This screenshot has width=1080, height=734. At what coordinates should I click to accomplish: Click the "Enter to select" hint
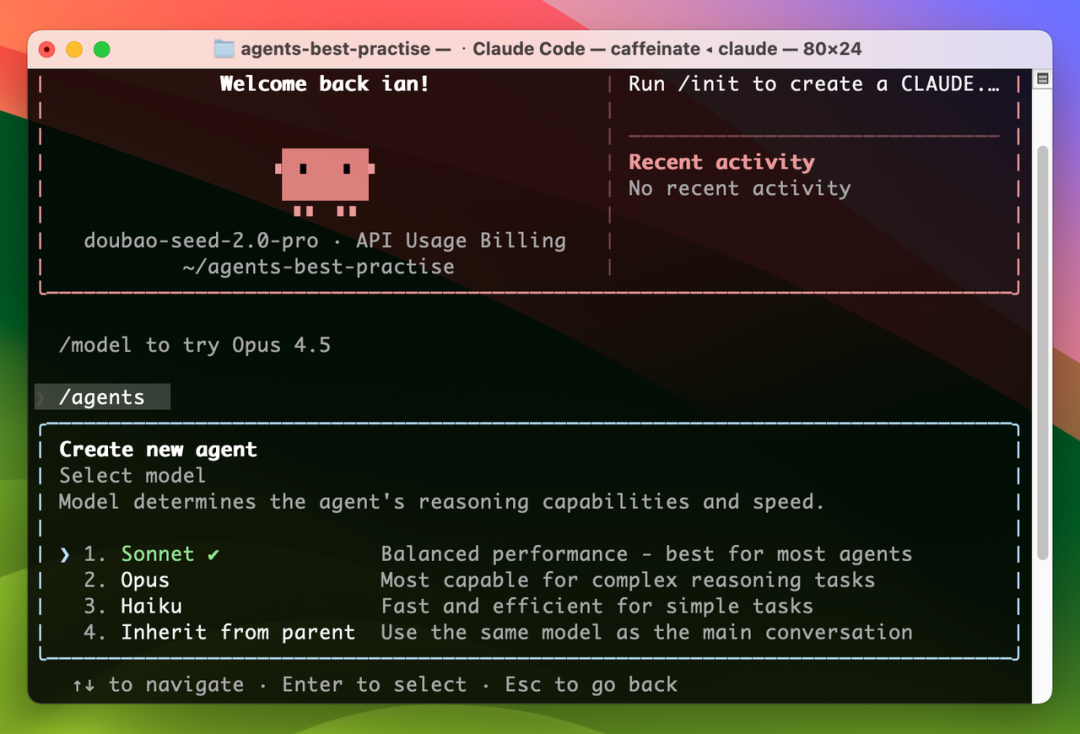pyautogui.click(x=374, y=685)
